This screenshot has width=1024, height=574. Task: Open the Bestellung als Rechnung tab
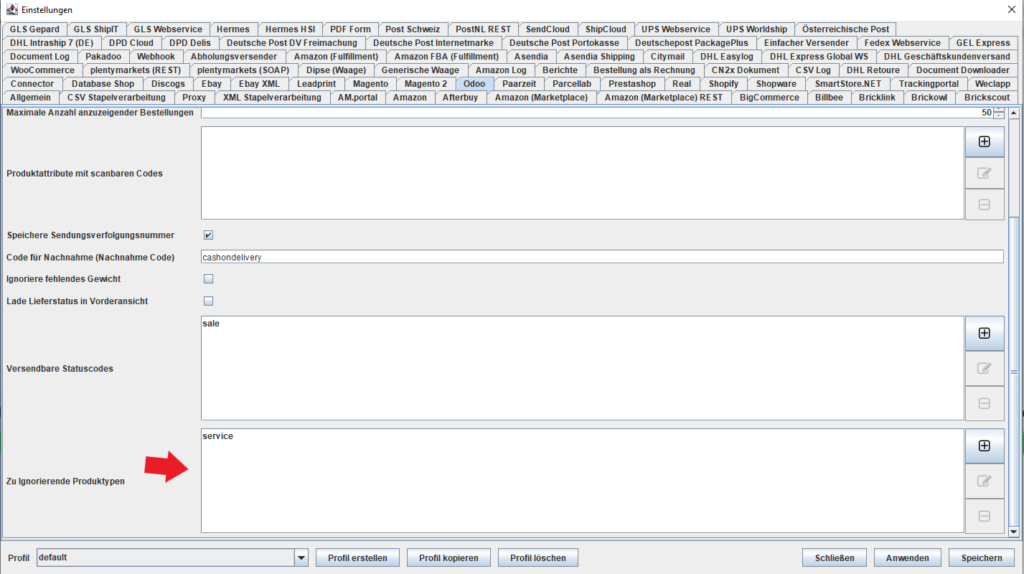[x=644, y=70]
